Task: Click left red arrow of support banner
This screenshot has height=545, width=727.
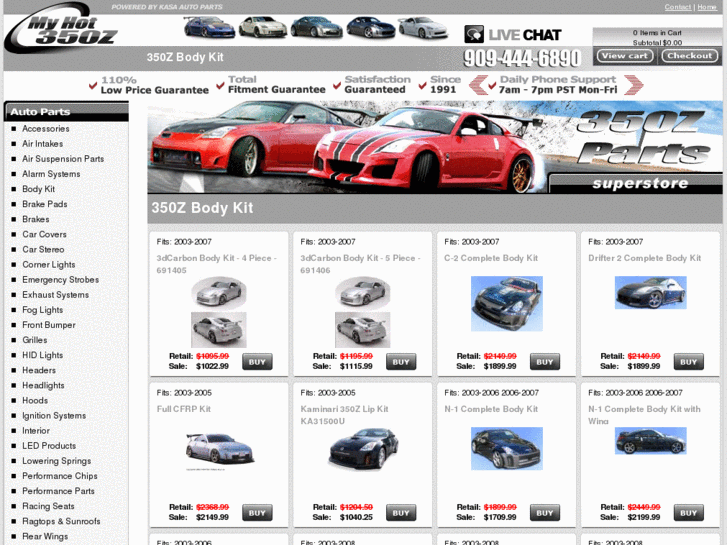Action: tap(478, 85)
